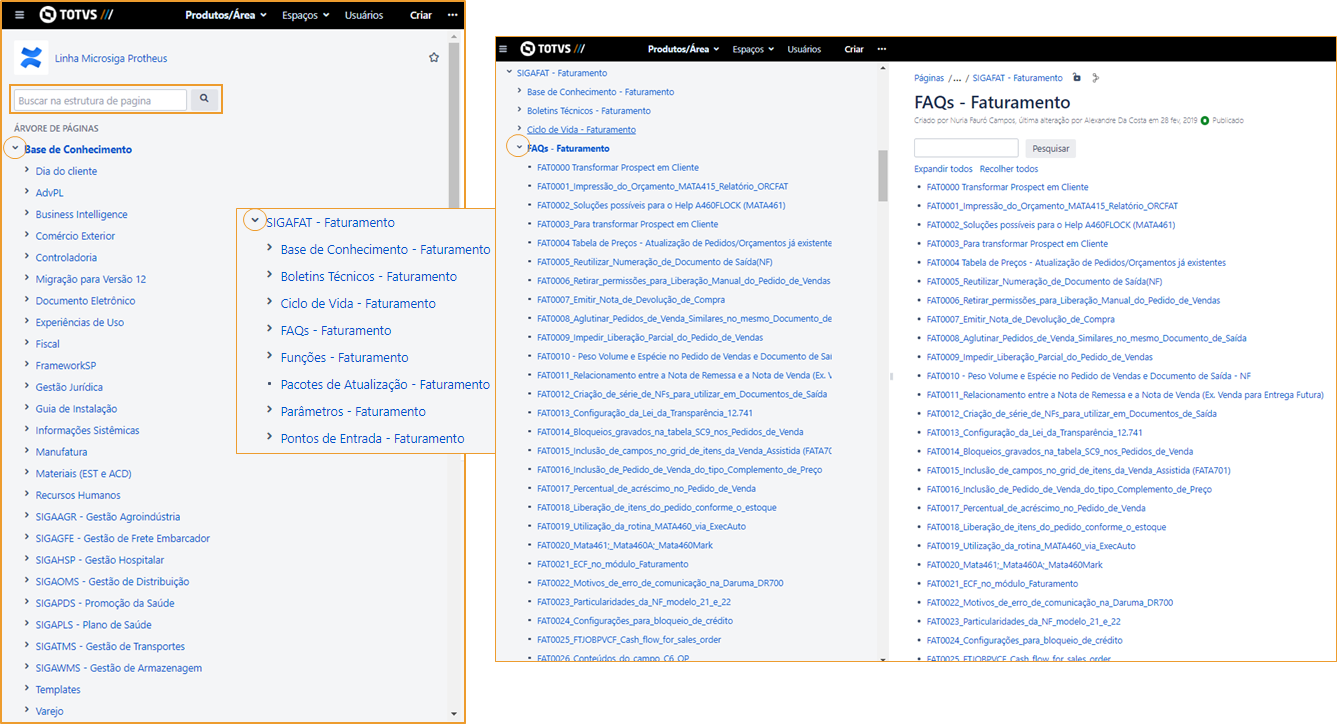The height and width of the screenshot is (724, 1337).
Task: Expand the Business Intelligence node
Action: (27, 214)
